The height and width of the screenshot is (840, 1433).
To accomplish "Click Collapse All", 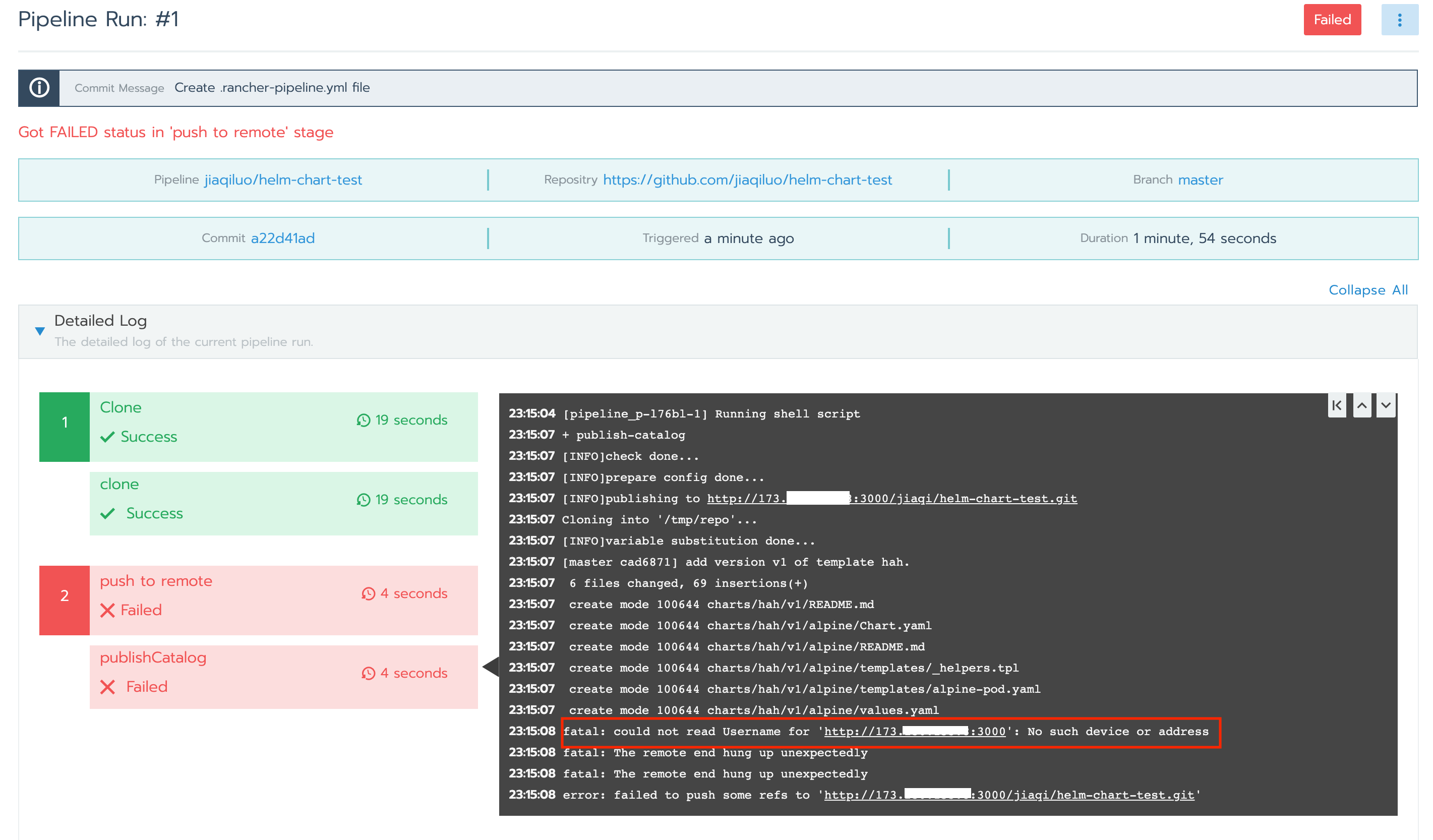I will pyautogui.click(x=1368, y=289).
